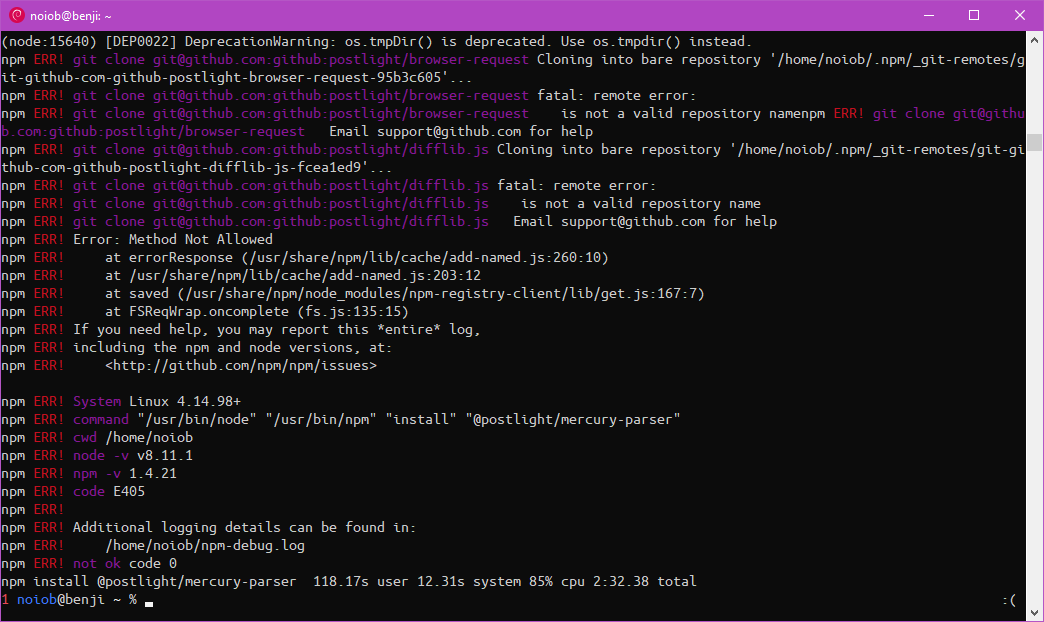This screenshot has width=1044, height=622.
Task: Minimize the terminal window
Action: tap(928, 15)
